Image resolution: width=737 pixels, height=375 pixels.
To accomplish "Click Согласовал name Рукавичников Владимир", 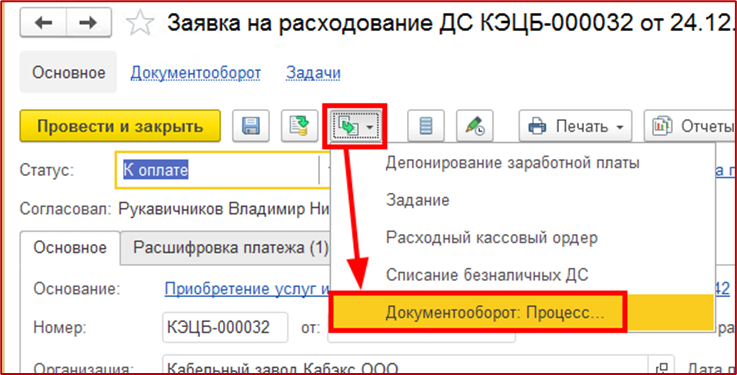I will pyautogui.click(x=224, y=208).
